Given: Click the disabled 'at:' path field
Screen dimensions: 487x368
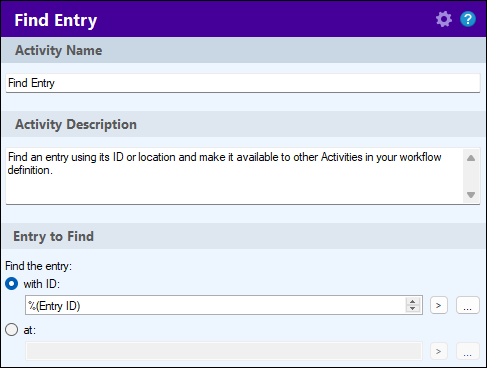Looking at the screenshot, I should (224, 351).
